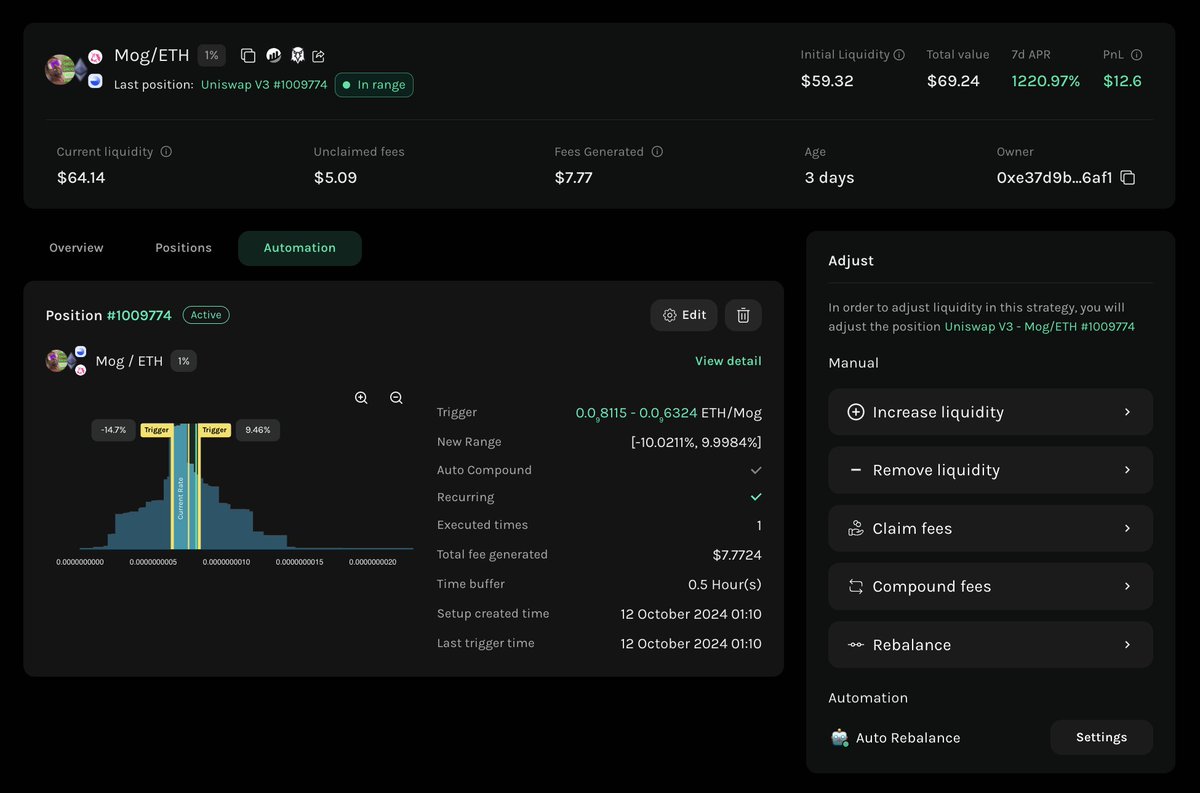
Task: Click the Uniswap protocol badge in header
Action: click(95, 57)
